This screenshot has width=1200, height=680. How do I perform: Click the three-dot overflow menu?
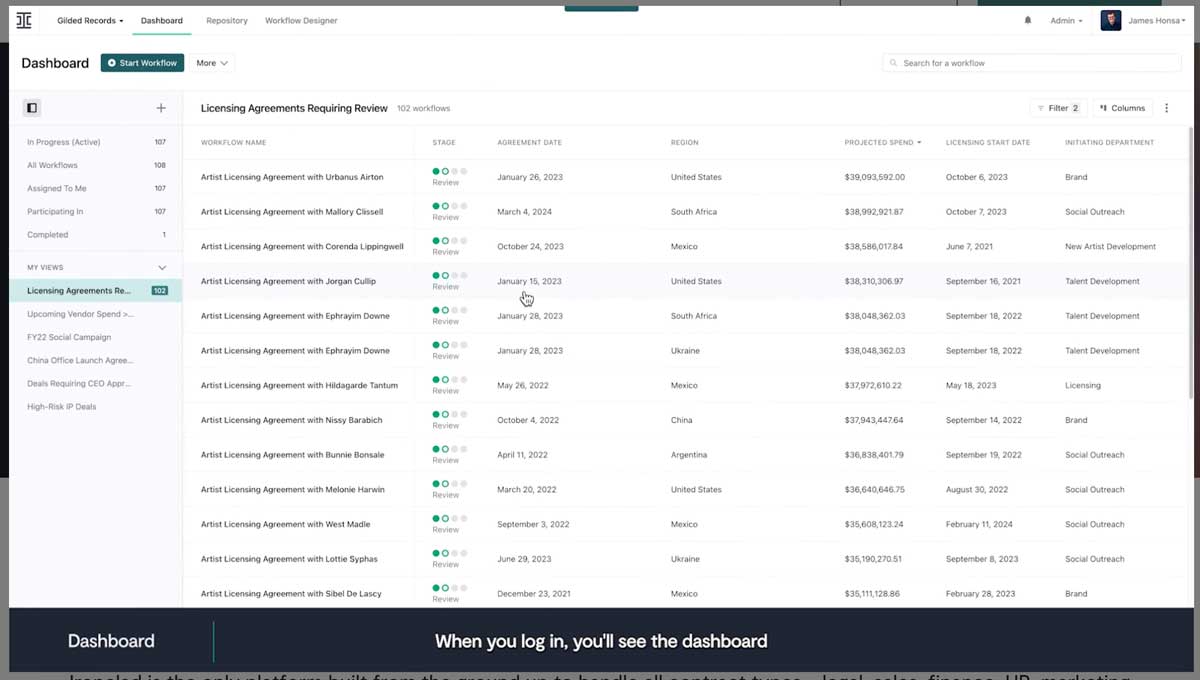click(1166, 107)
